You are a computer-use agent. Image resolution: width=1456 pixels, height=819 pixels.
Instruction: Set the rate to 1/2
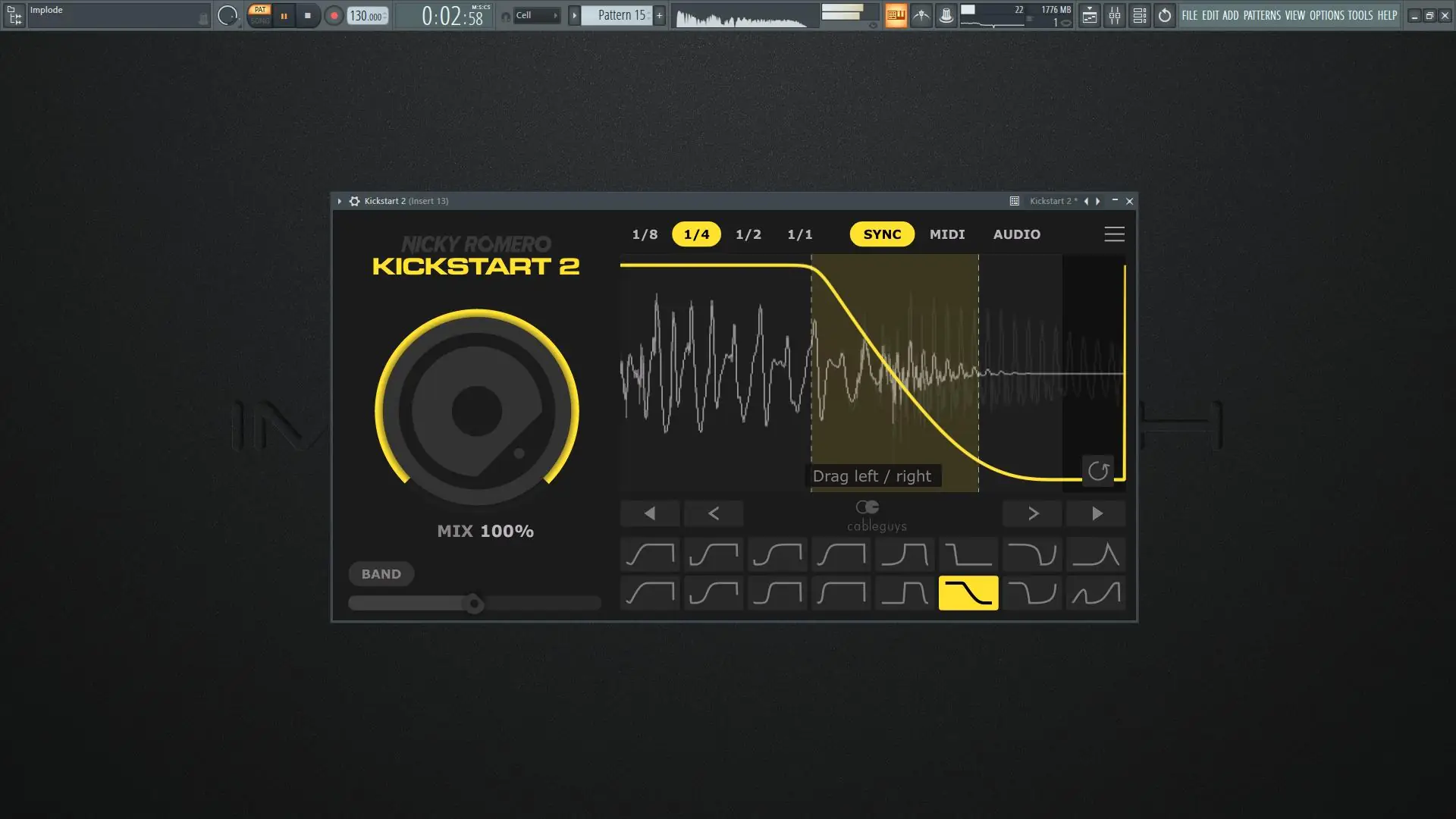pyautogui.click(x=748, y=234)
